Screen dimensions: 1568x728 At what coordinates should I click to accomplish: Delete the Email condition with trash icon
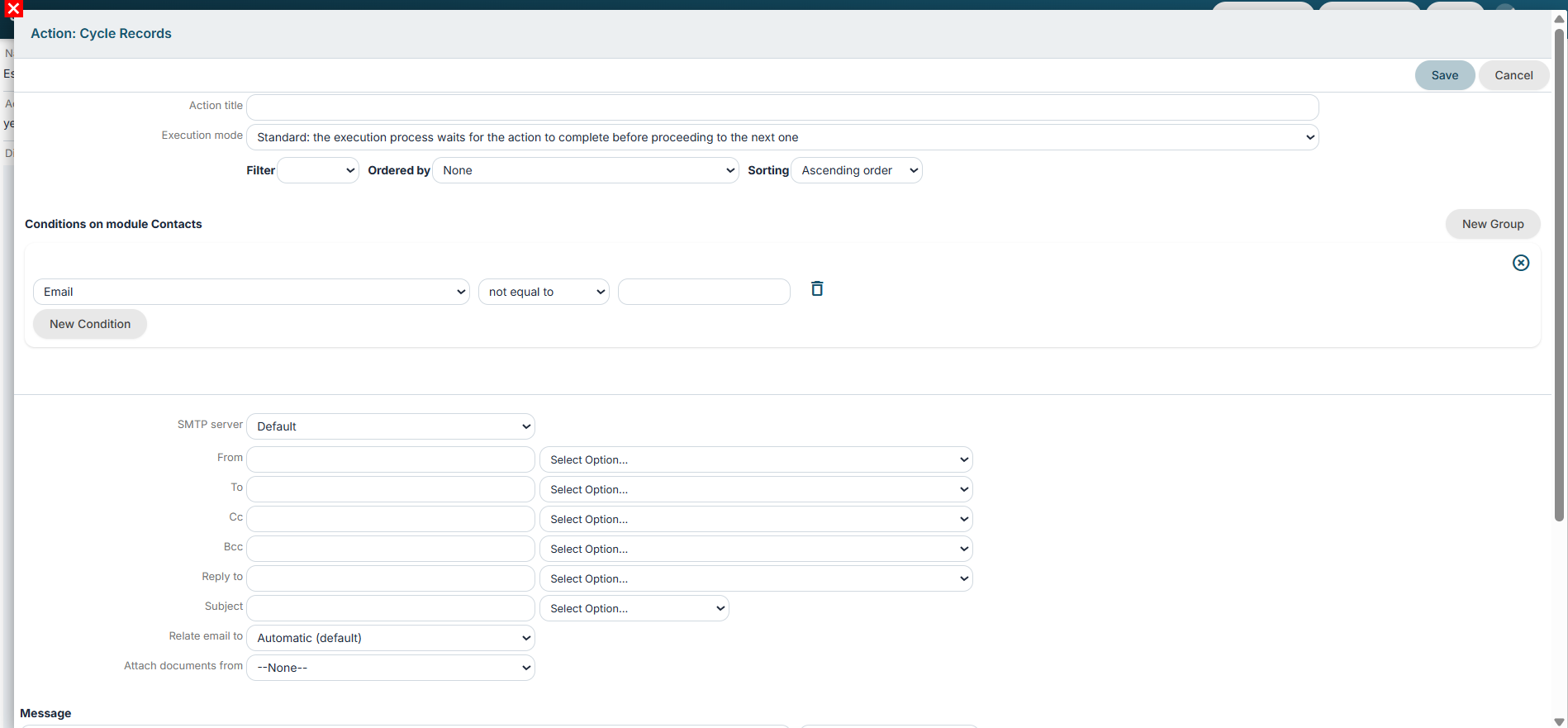(817, 288)
